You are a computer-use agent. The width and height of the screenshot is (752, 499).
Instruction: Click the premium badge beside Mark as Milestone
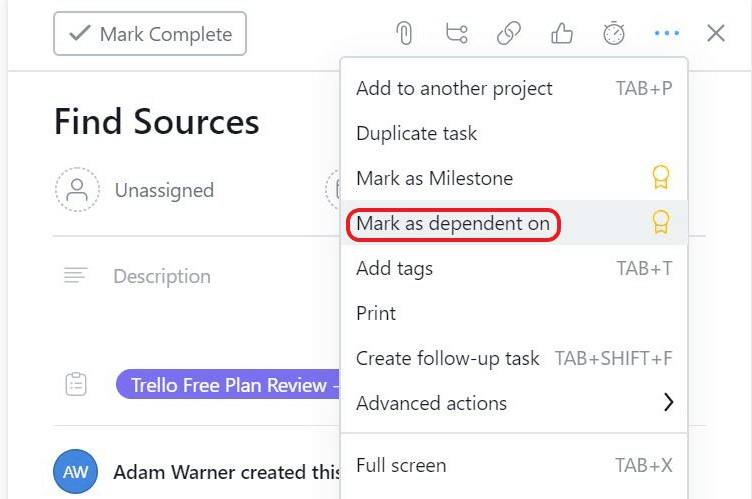(660, 178)
